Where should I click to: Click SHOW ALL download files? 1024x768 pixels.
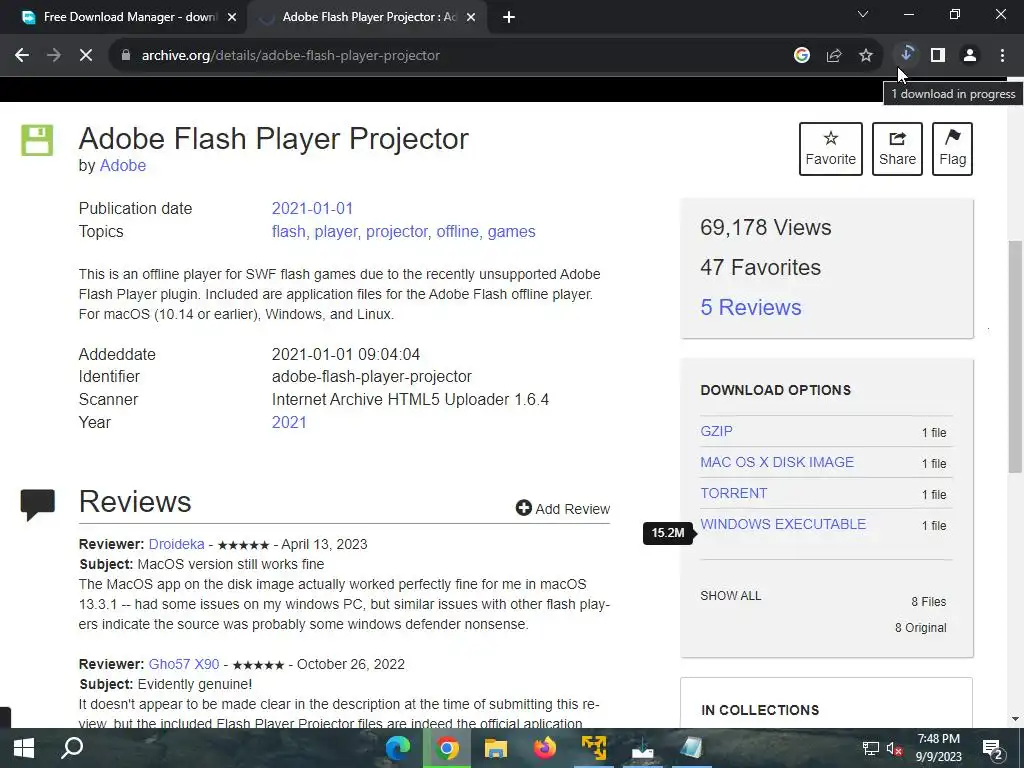point(731,596)
